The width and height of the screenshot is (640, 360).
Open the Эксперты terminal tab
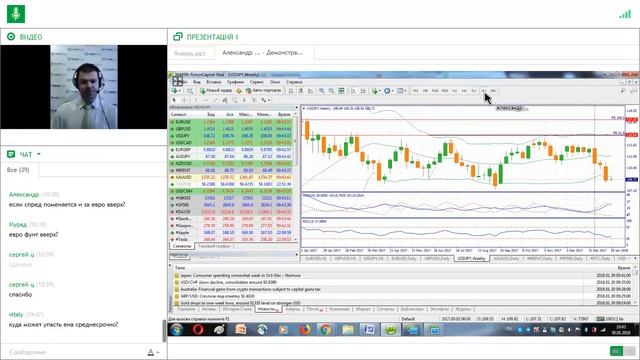[439, 309]
